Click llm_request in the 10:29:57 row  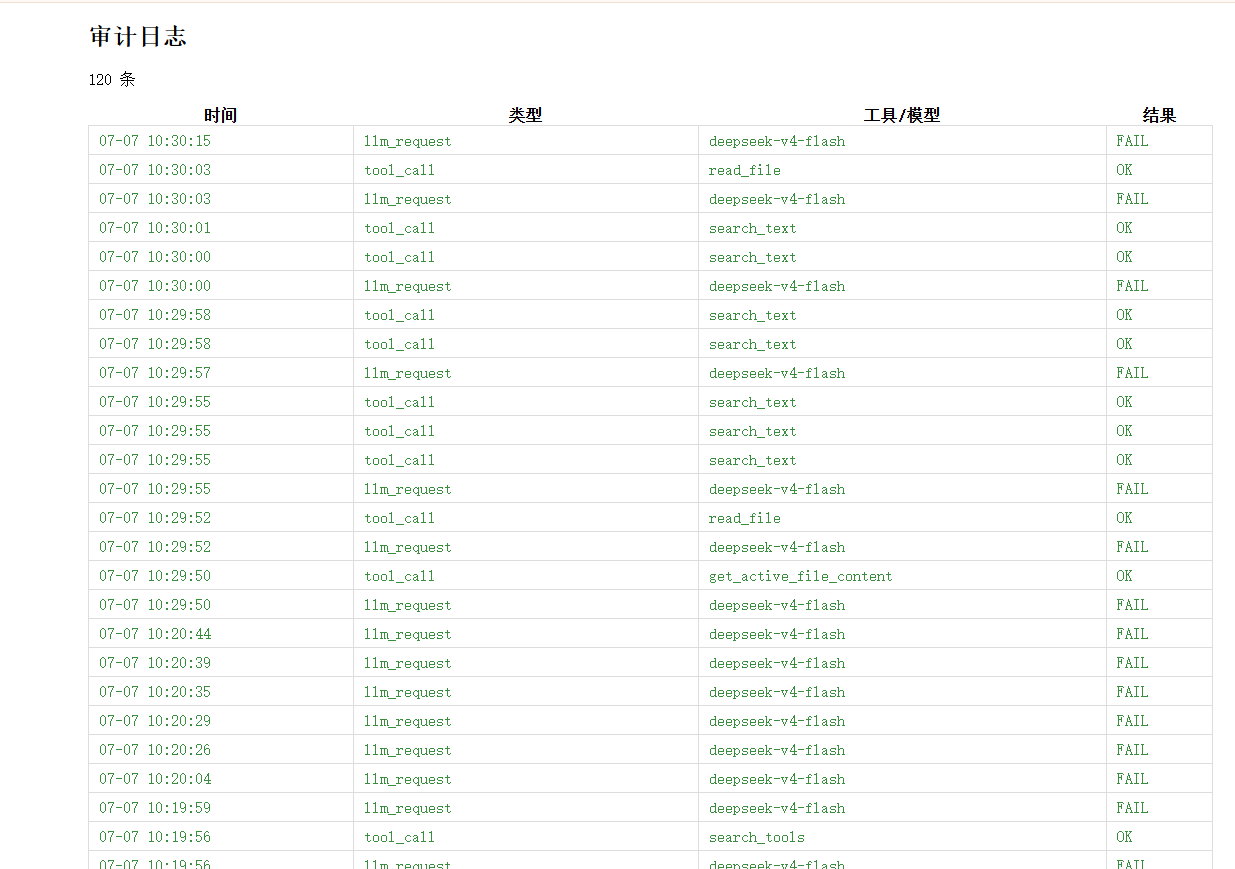click(x=408, y=373)
